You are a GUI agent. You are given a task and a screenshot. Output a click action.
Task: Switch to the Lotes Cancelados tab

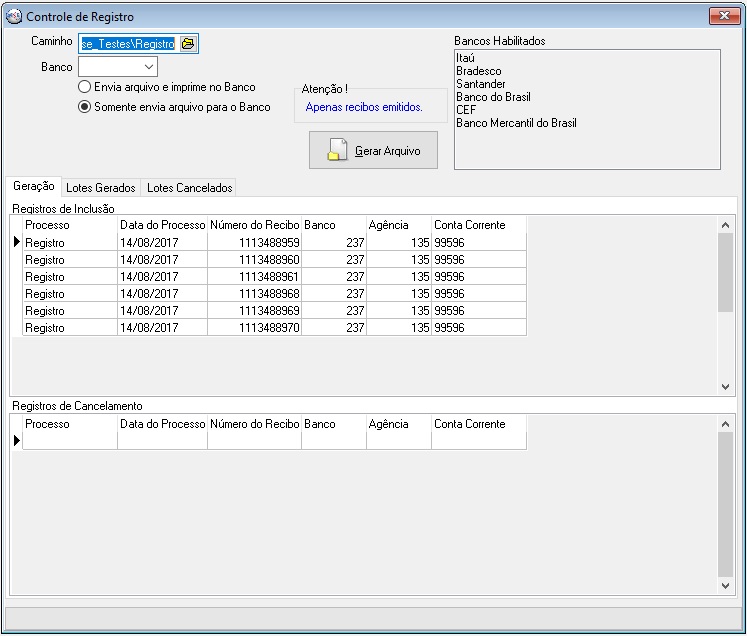pos(189,188)
